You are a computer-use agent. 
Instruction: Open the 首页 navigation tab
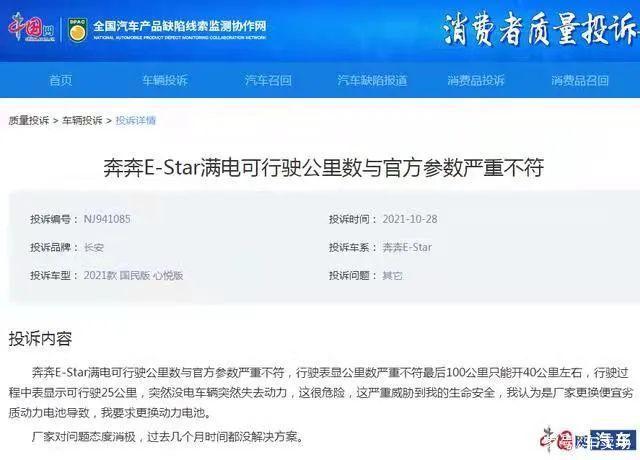click(x=60, y=80)
